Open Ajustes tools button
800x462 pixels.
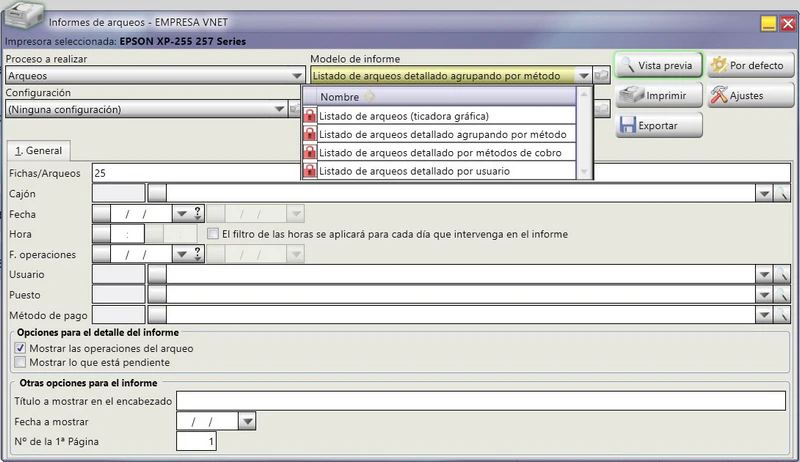(751, 95)
